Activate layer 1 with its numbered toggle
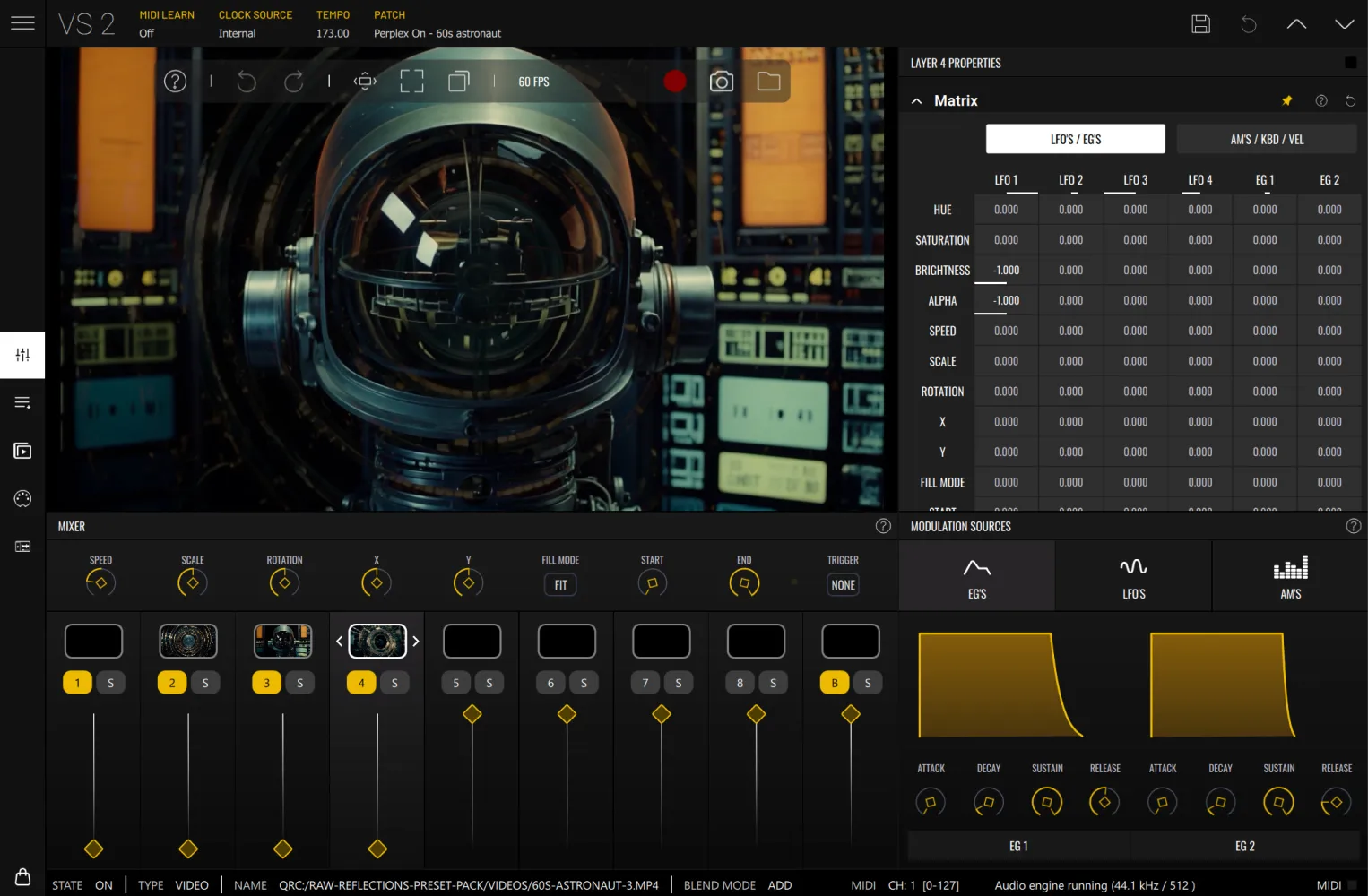1368x896 pixels. [77, 682]
